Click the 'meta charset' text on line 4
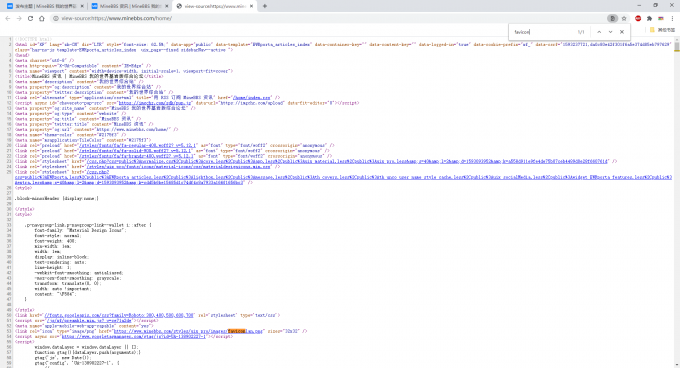 [44, 60]
